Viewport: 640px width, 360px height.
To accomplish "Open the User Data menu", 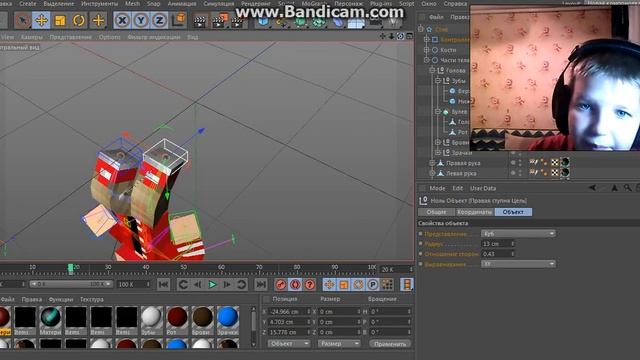I will coord(483,188).
